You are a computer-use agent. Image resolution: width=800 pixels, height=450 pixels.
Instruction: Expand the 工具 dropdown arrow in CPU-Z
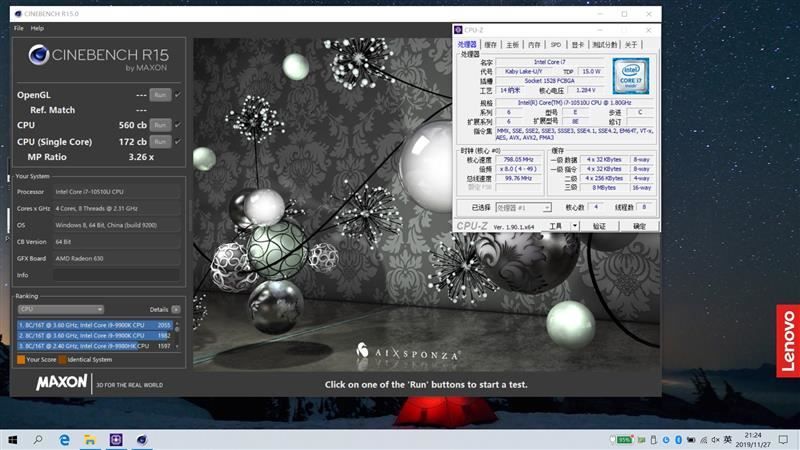[x=574, y=226]
